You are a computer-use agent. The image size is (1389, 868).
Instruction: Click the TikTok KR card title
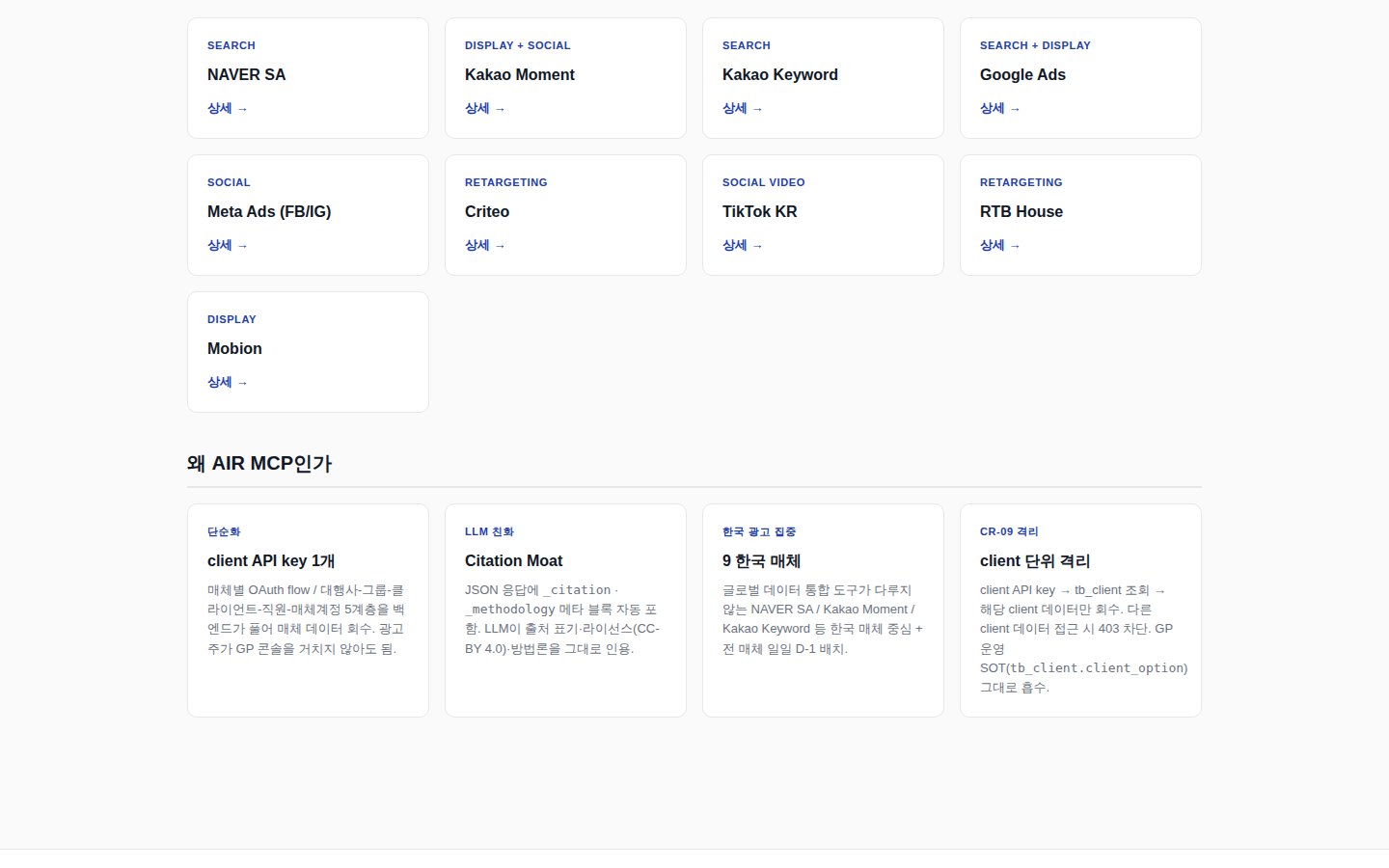click(x=760, y=211)
